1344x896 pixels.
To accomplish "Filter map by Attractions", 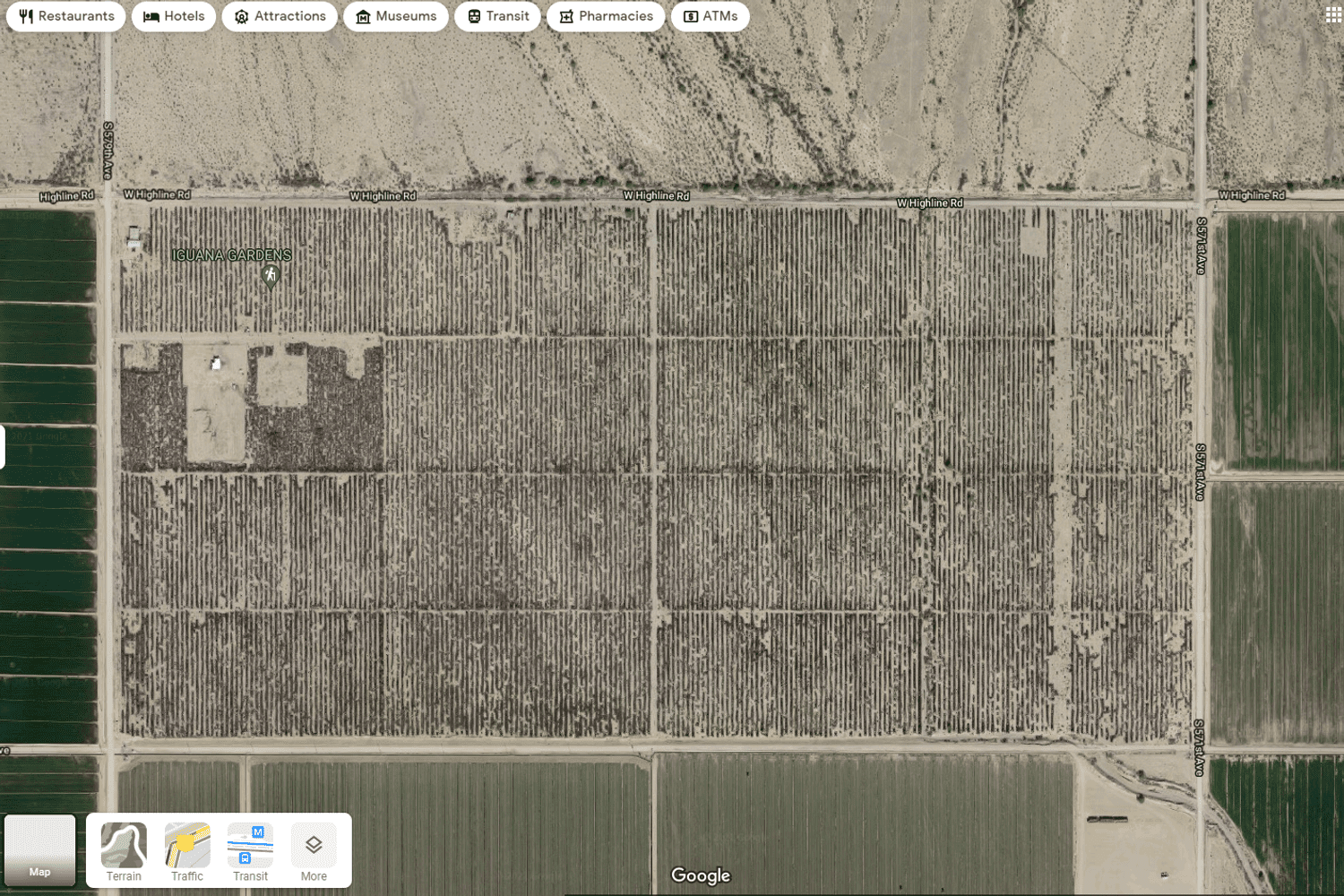I will [280, 16].
